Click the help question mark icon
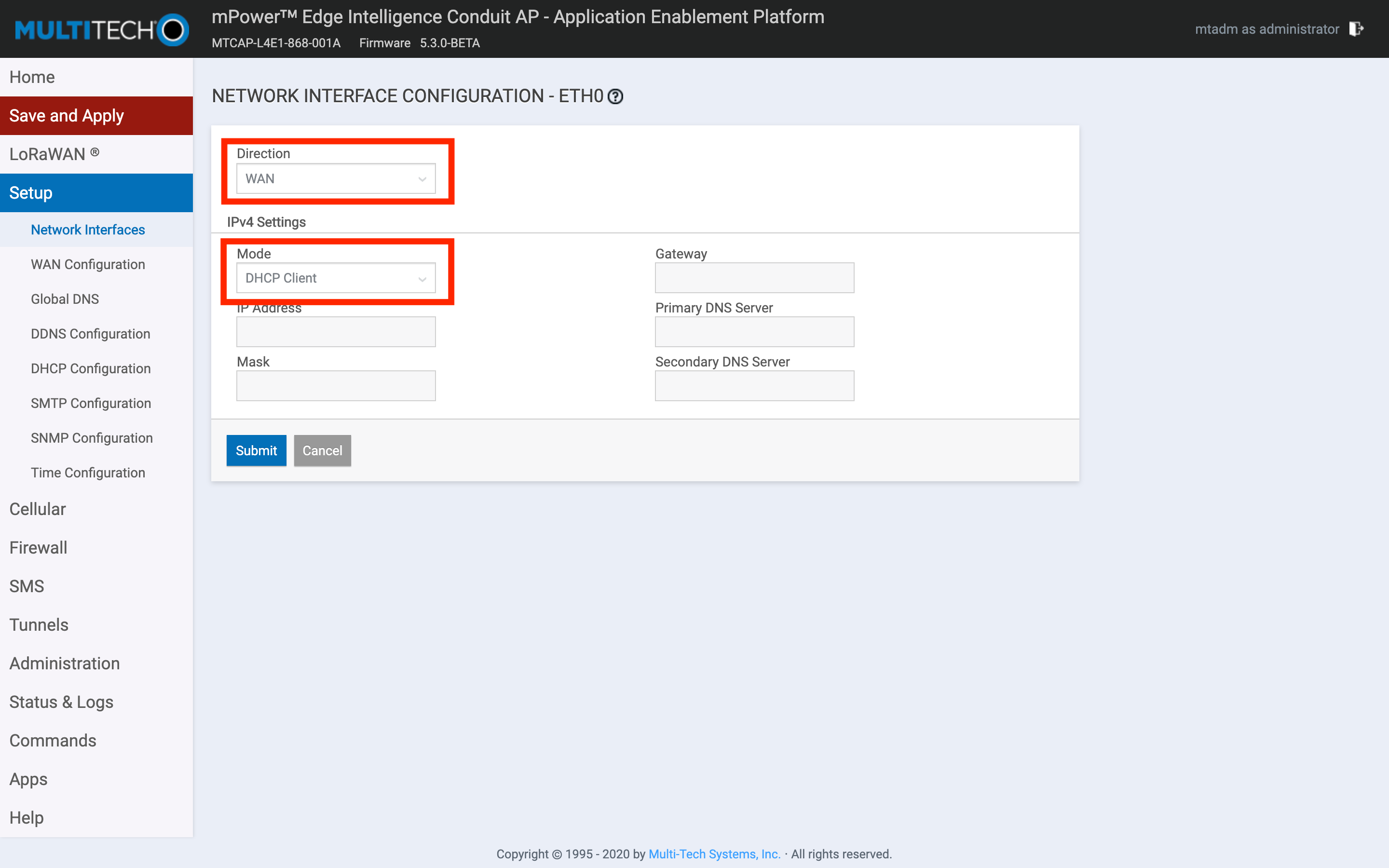Screen dimensions: 1389x868 (x=615, y=96)
